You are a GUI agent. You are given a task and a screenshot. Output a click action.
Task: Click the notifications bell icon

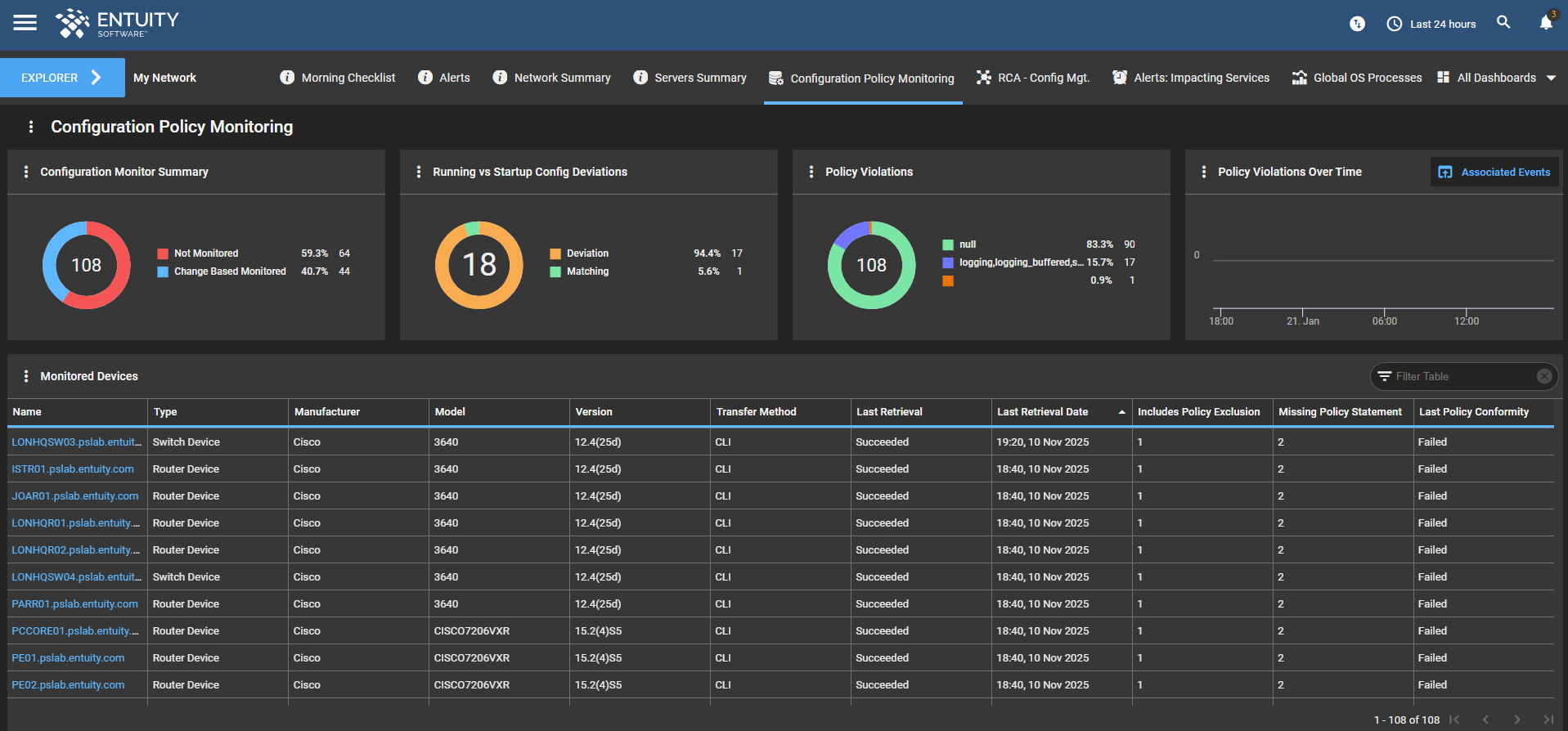tap(1545, 23)
